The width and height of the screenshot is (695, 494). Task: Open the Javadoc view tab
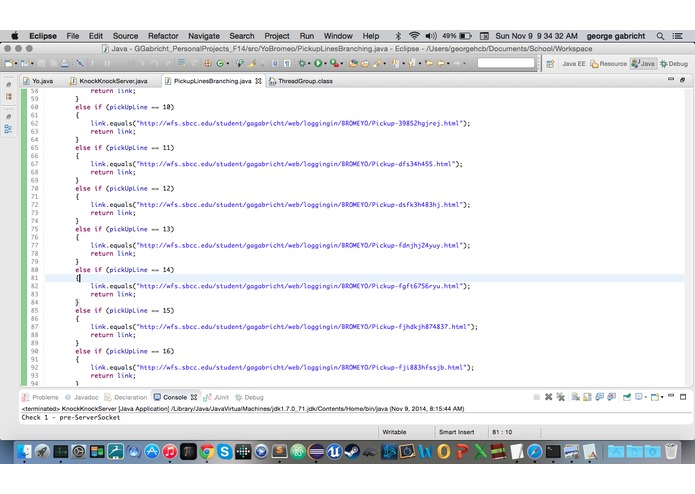82,397
